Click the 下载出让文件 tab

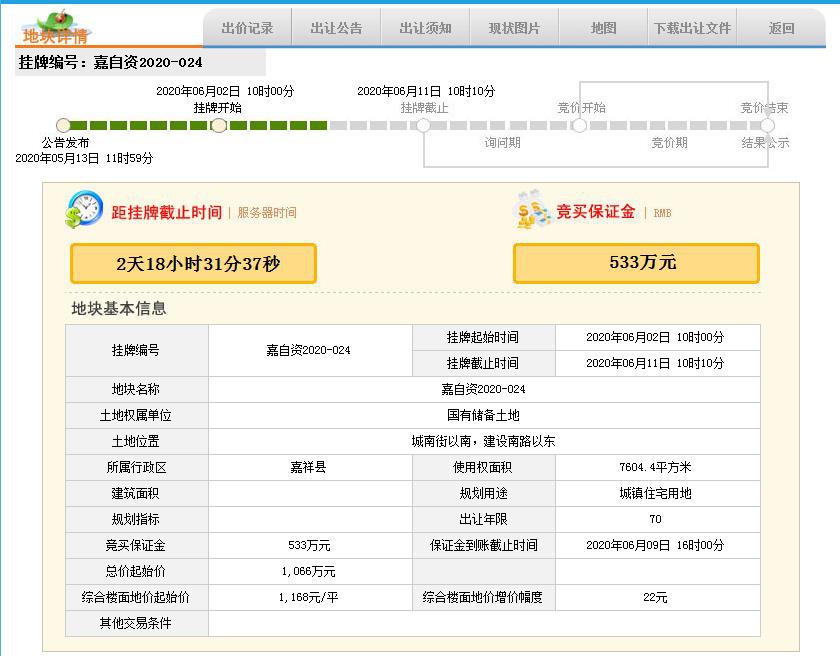click(x=692, y=28)
